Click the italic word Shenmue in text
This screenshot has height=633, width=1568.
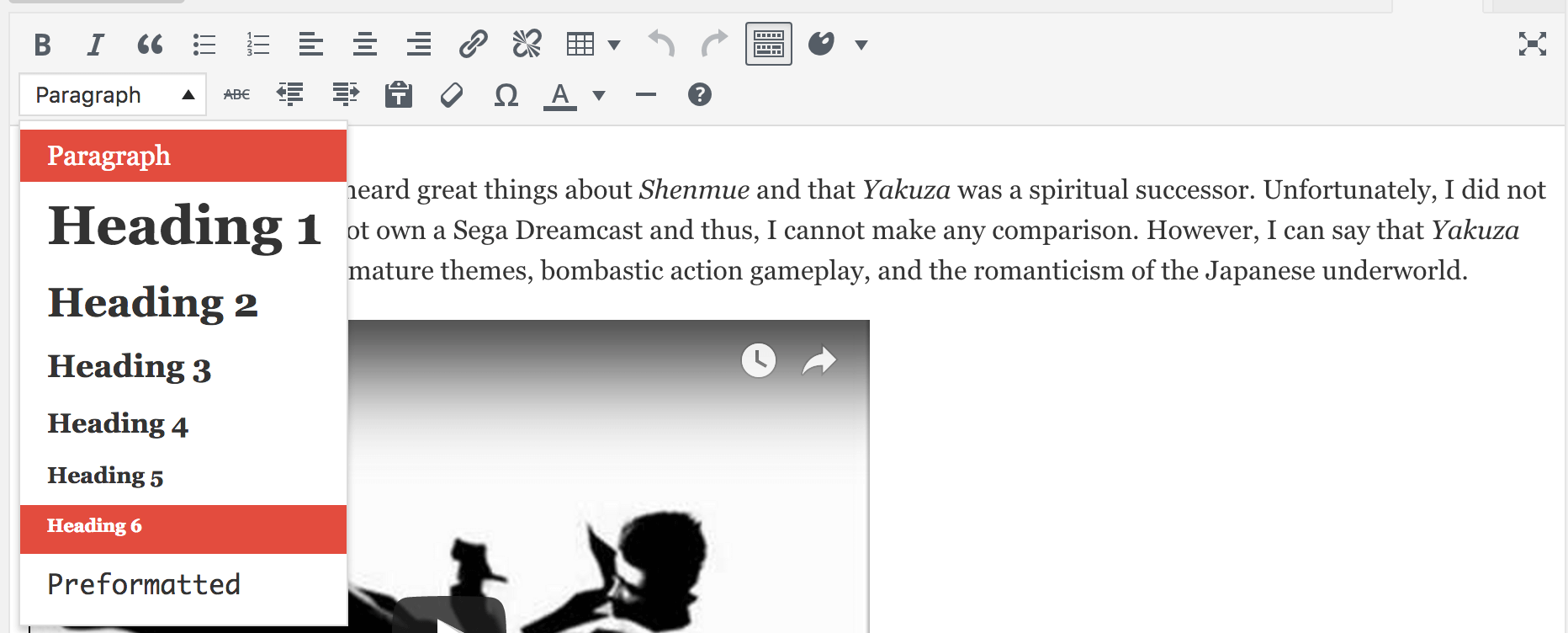pos(694,189)
